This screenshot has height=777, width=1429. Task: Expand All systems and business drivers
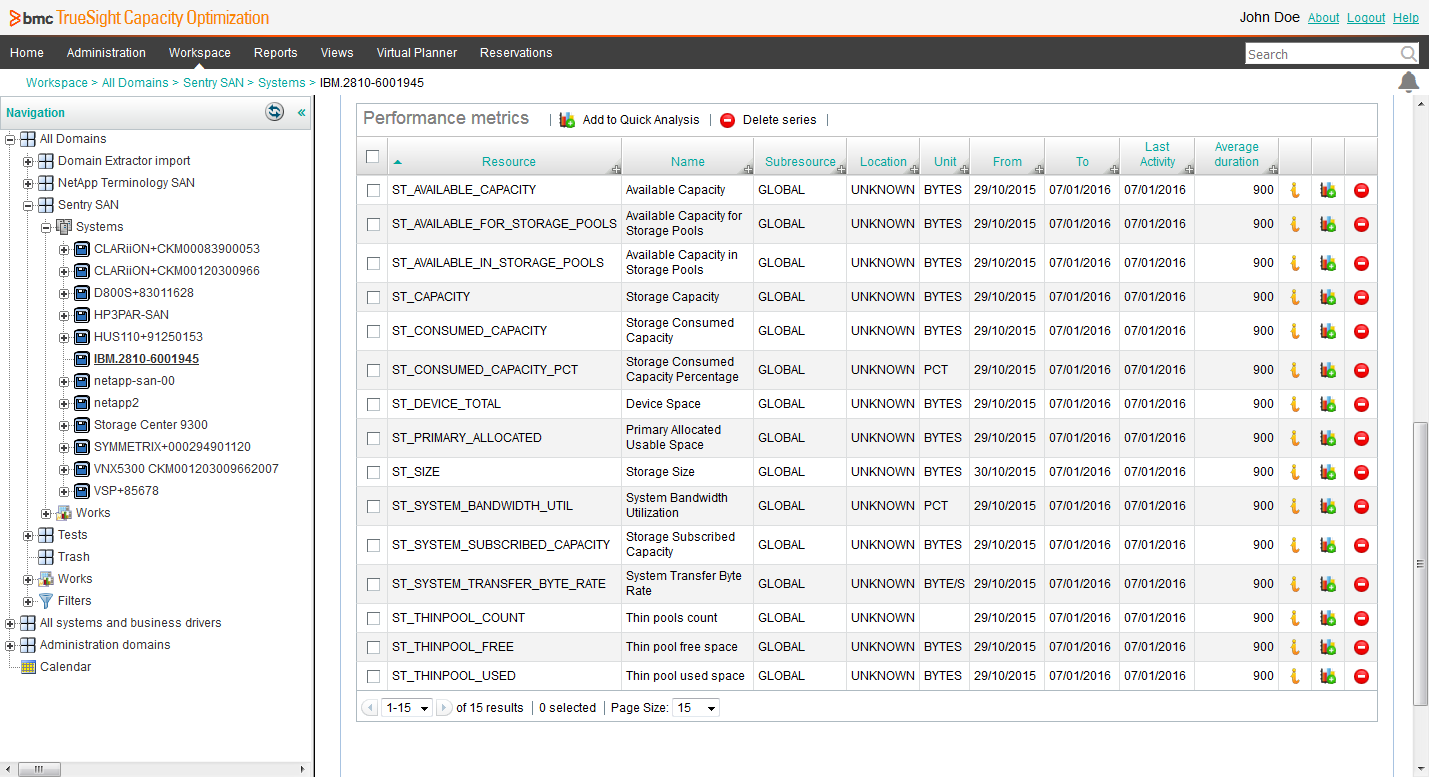point(10,623)
